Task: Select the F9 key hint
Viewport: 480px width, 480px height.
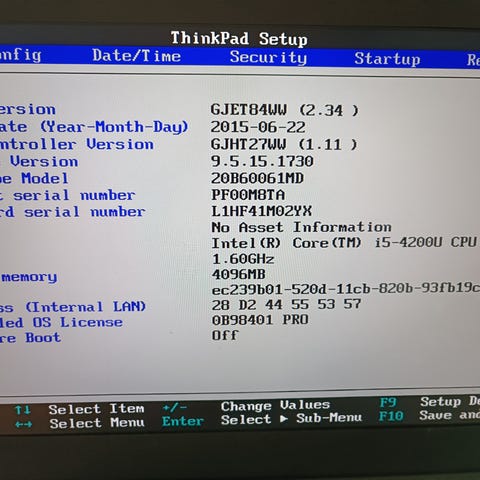Action: click(388, 403)
